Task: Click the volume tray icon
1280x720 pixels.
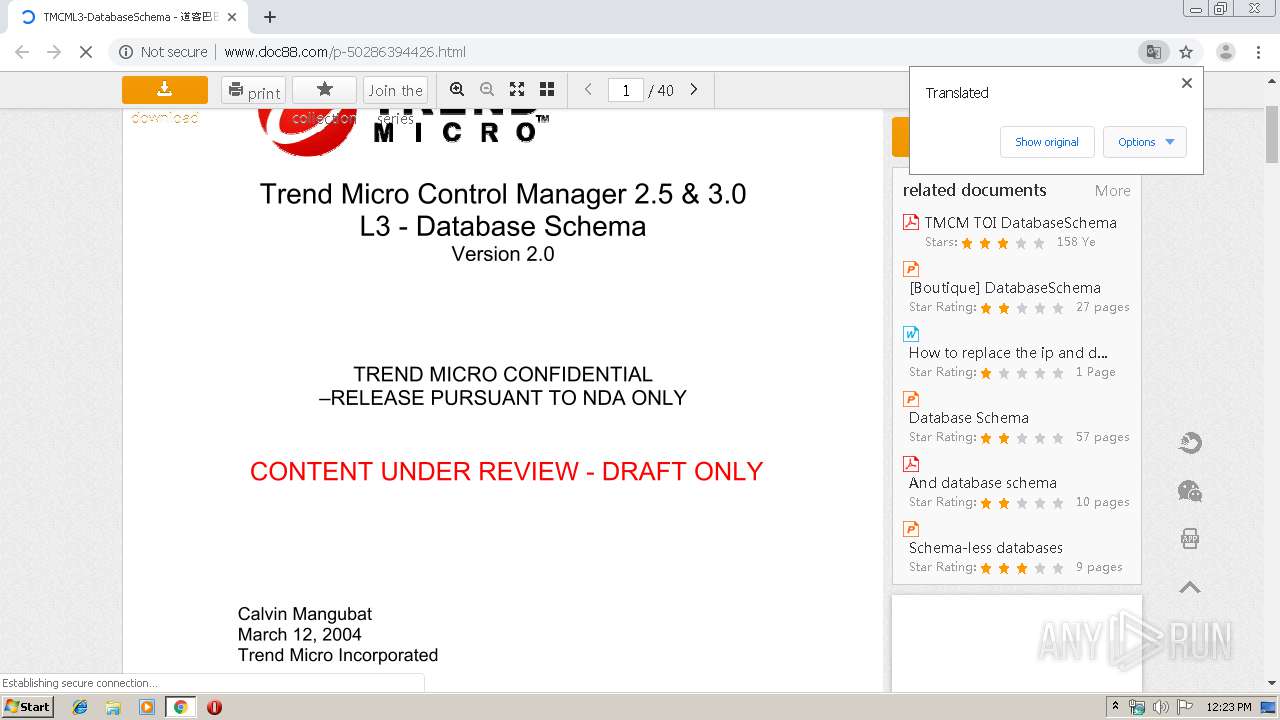Action: [1160, 707]
